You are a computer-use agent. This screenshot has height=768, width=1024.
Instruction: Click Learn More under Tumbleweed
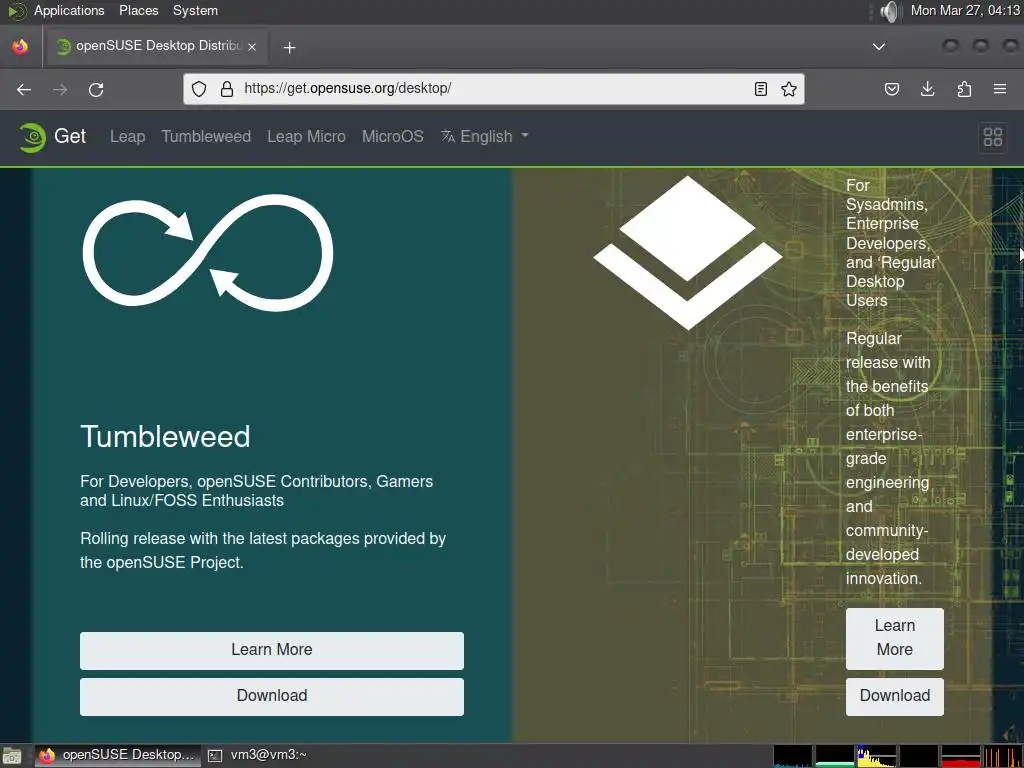272,650
